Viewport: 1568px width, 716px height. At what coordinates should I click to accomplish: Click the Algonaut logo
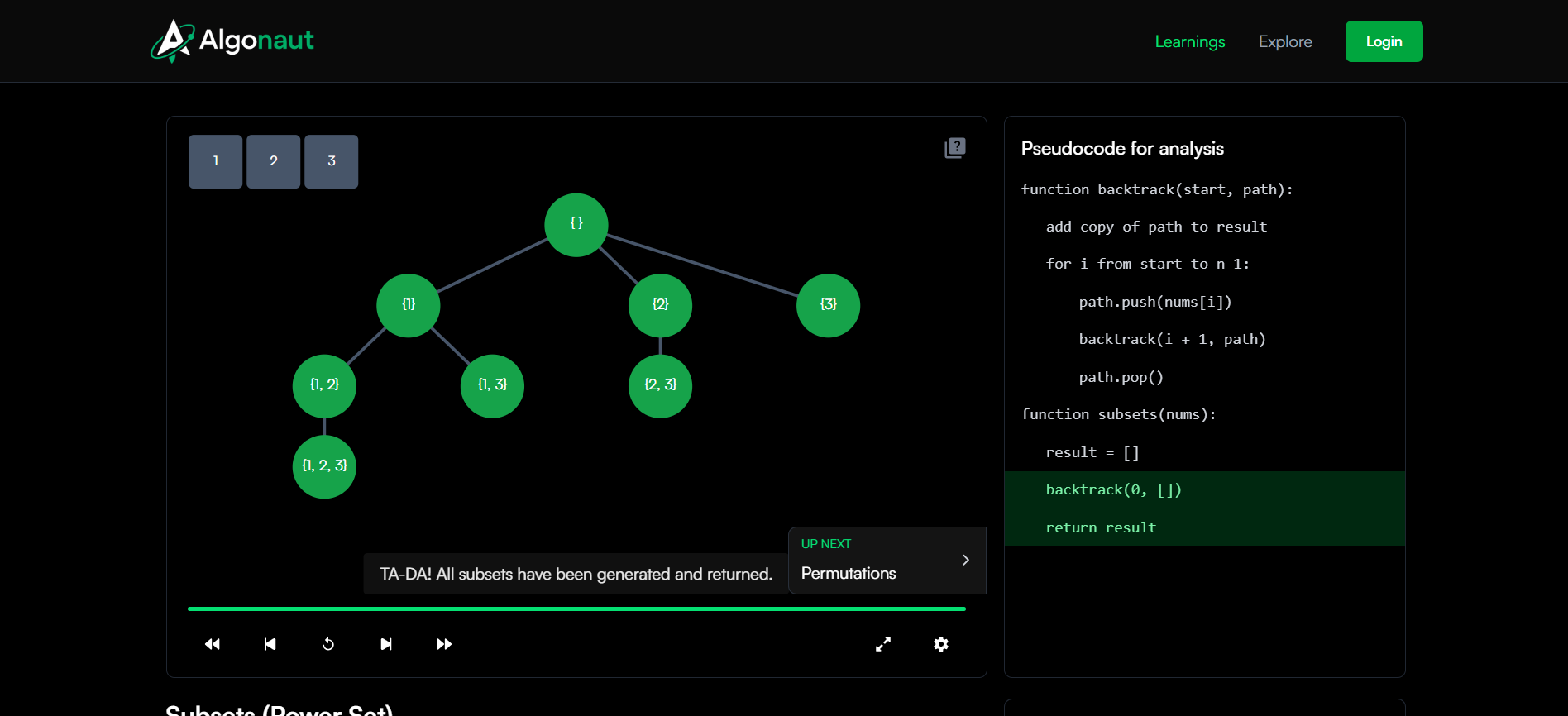click(232, 41)
